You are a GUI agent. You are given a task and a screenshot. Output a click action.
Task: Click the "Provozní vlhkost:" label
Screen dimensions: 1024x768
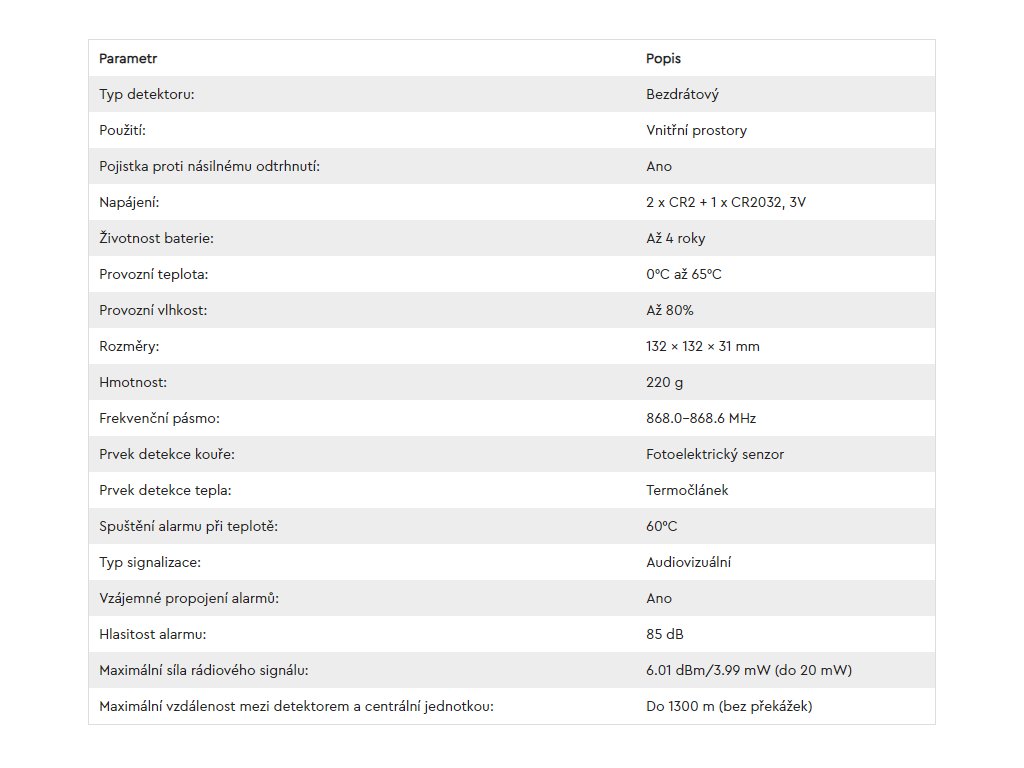click(x=153, y=310)
